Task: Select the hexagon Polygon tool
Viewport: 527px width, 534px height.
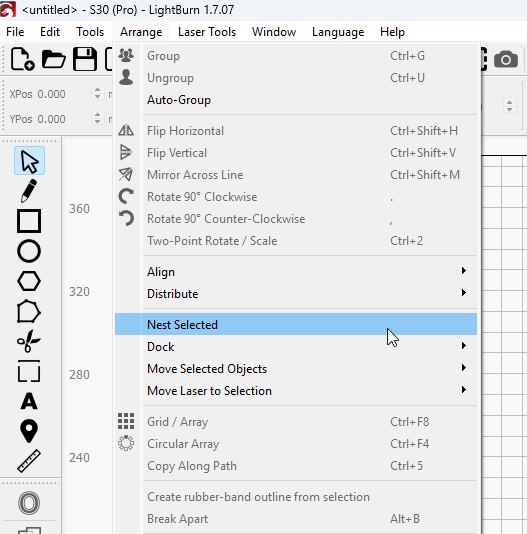Action: pyautogui.click(x=29, y=281)
